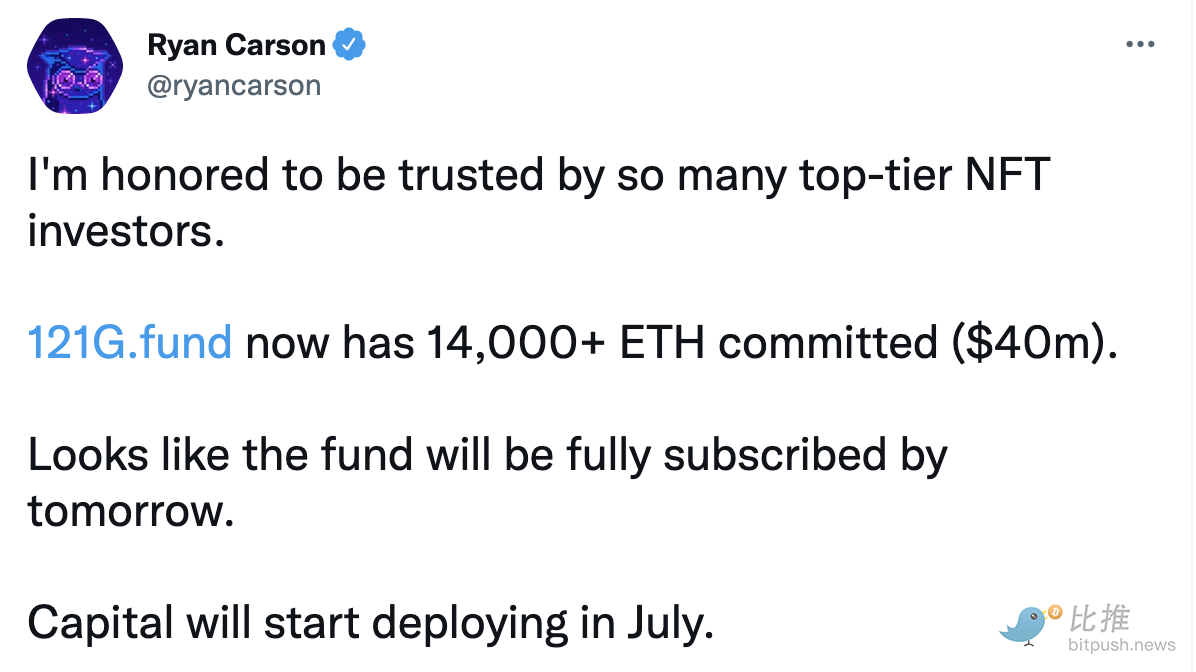Viewport: 1196px width, 672px height.
Task: Open the @ryancarson handle link
Action: tap(234, 85)
